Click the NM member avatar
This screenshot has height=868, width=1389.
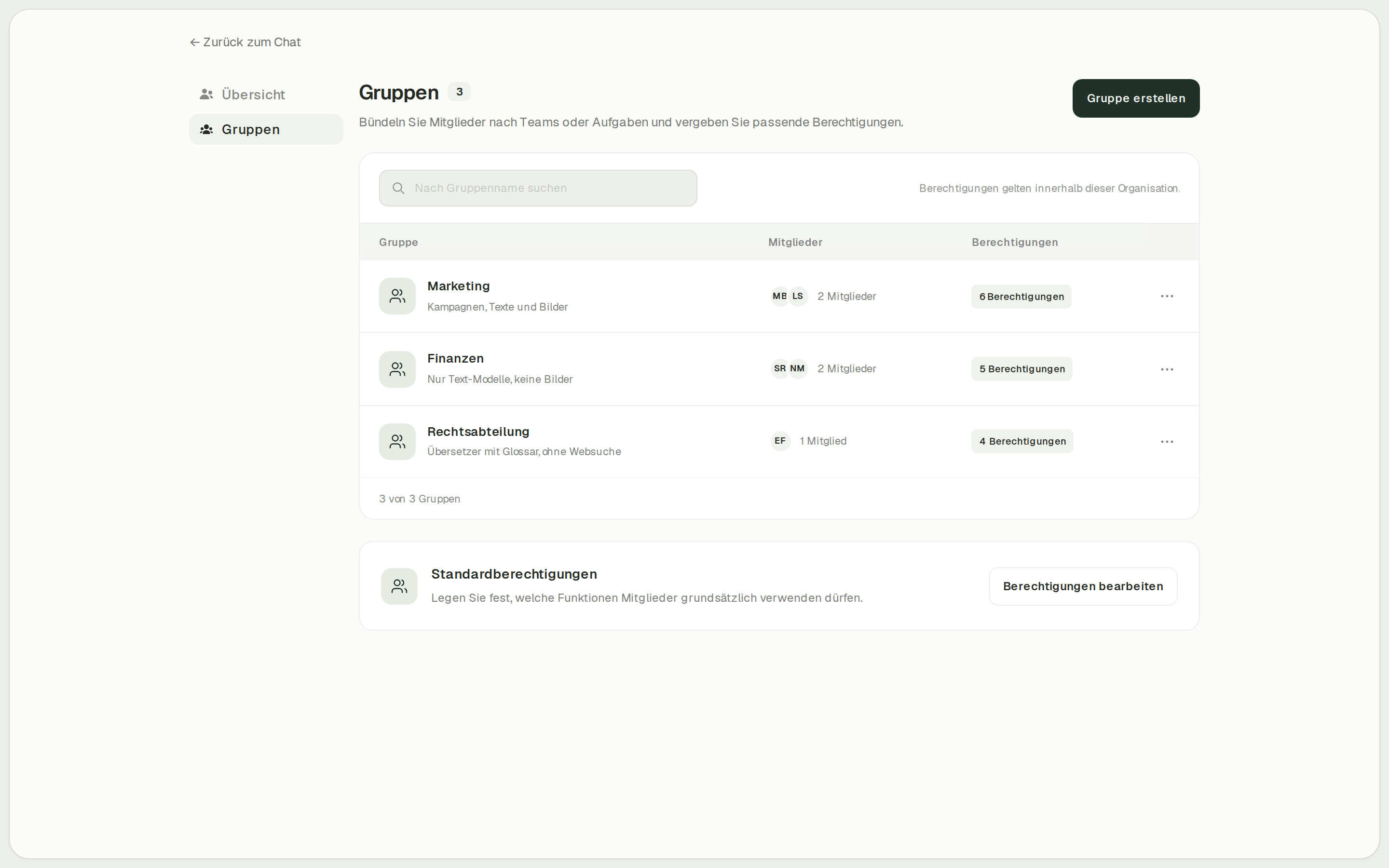[x=798, y=368]
